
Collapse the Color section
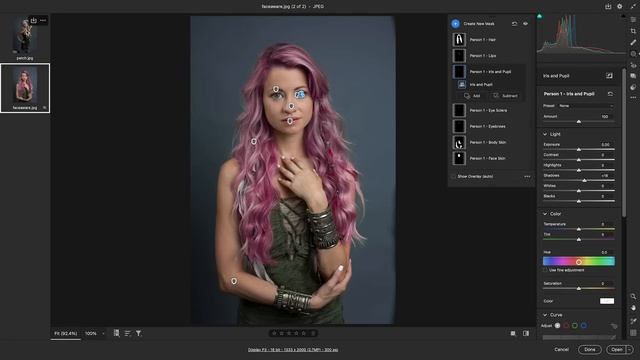pyautogui.click(x=545, y=213)
